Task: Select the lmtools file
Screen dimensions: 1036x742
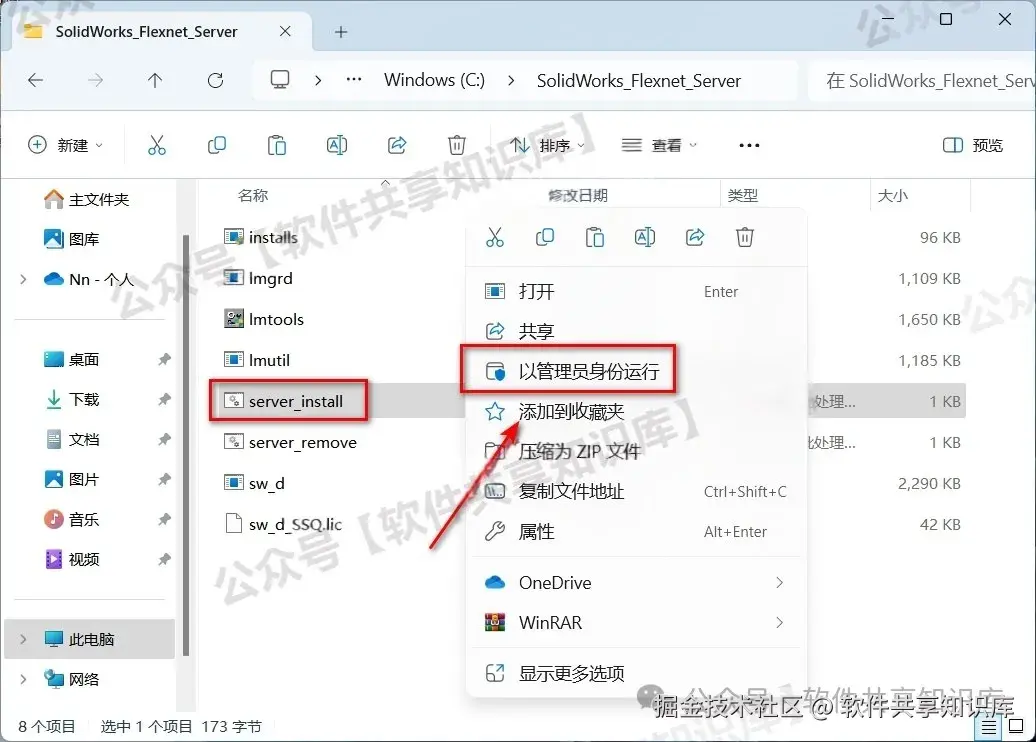Action: (x=264, y=319)
